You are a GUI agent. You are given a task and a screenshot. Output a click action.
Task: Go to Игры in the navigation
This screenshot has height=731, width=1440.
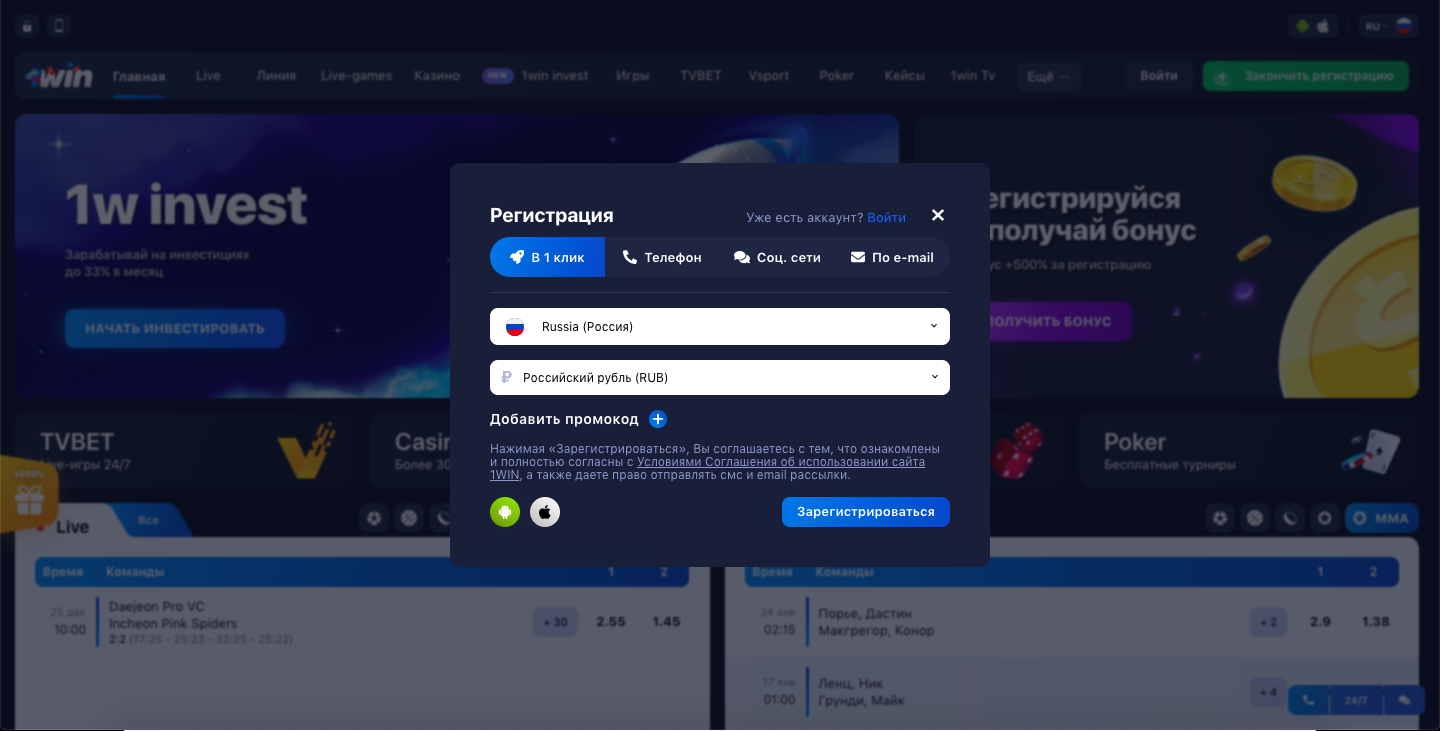tap(632, 76)
